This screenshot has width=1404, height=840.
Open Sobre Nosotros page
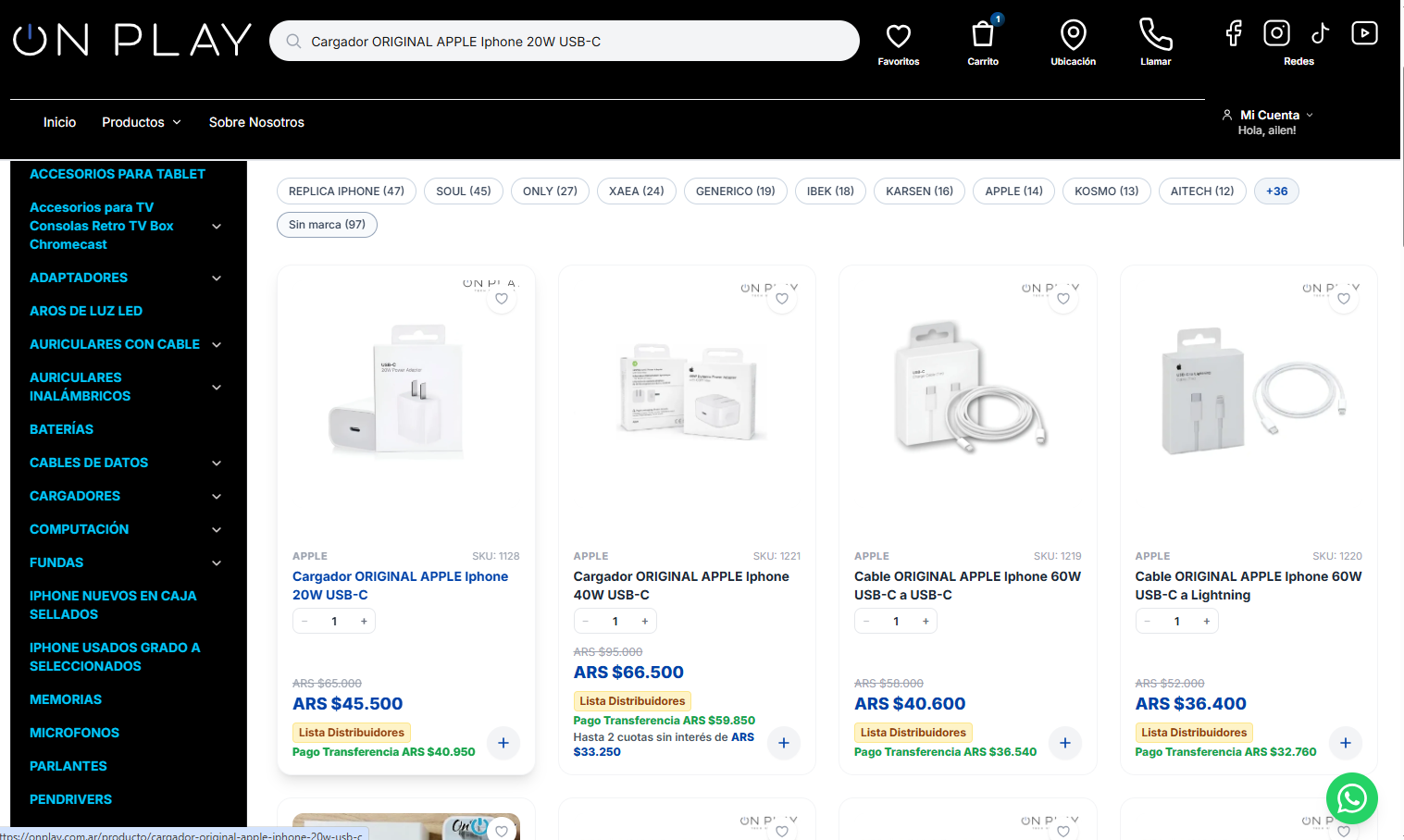pyautogui.click(x=256, y=122)
